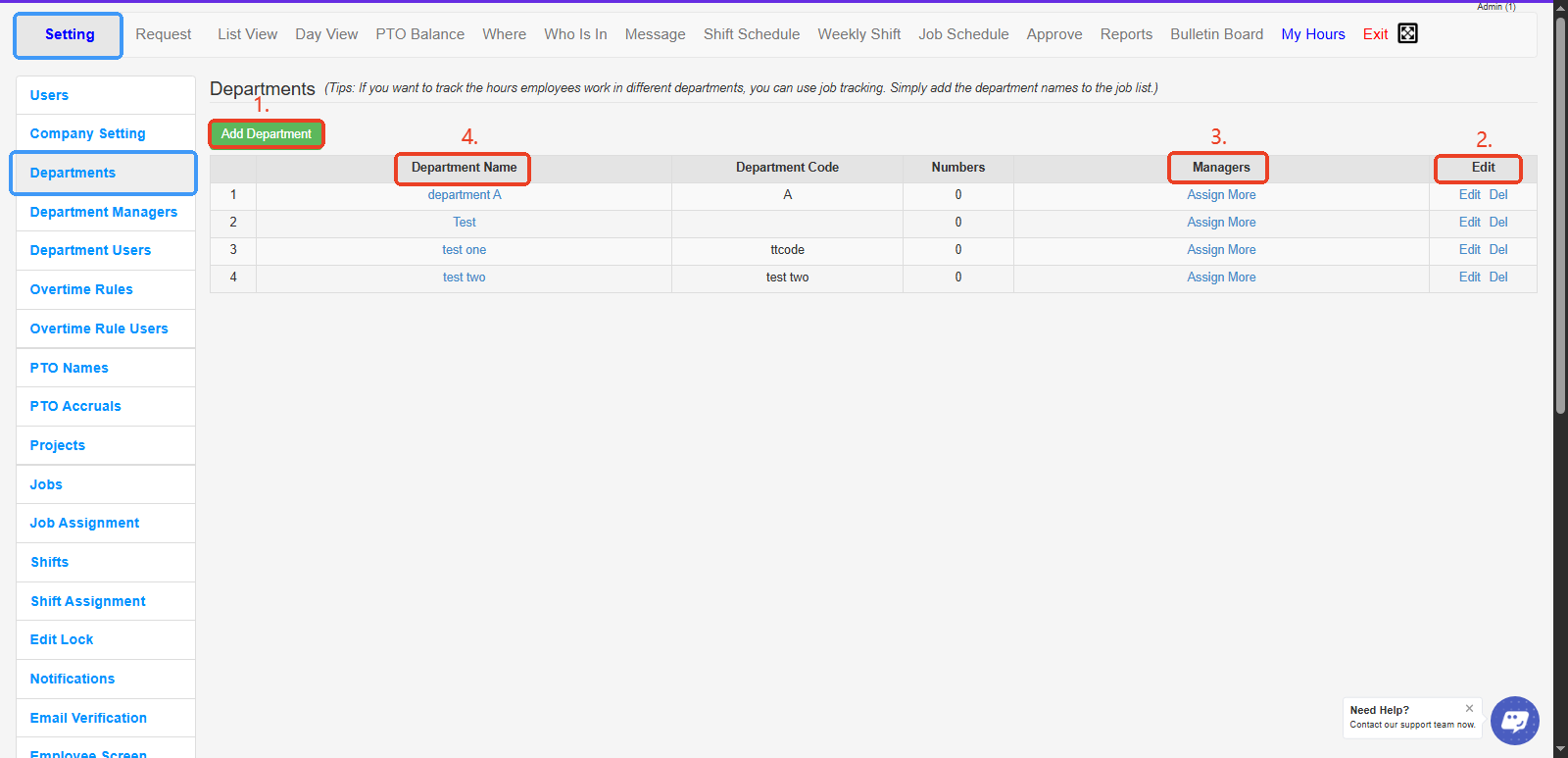Screen dimensions: 1568x758
Task: Click the Add Department button
Action: (267, 134)
